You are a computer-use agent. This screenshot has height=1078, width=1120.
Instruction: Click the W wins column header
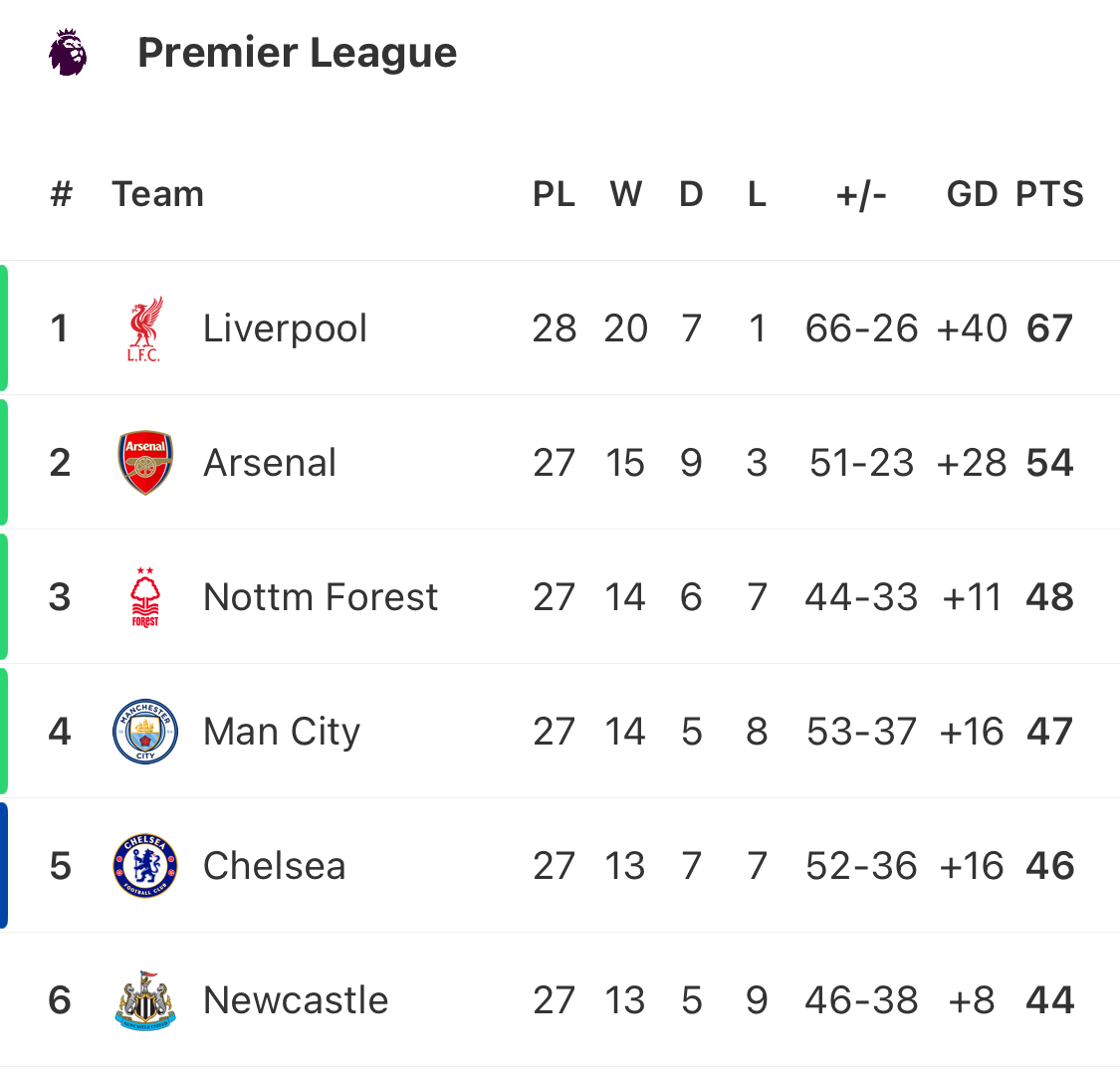626,193
